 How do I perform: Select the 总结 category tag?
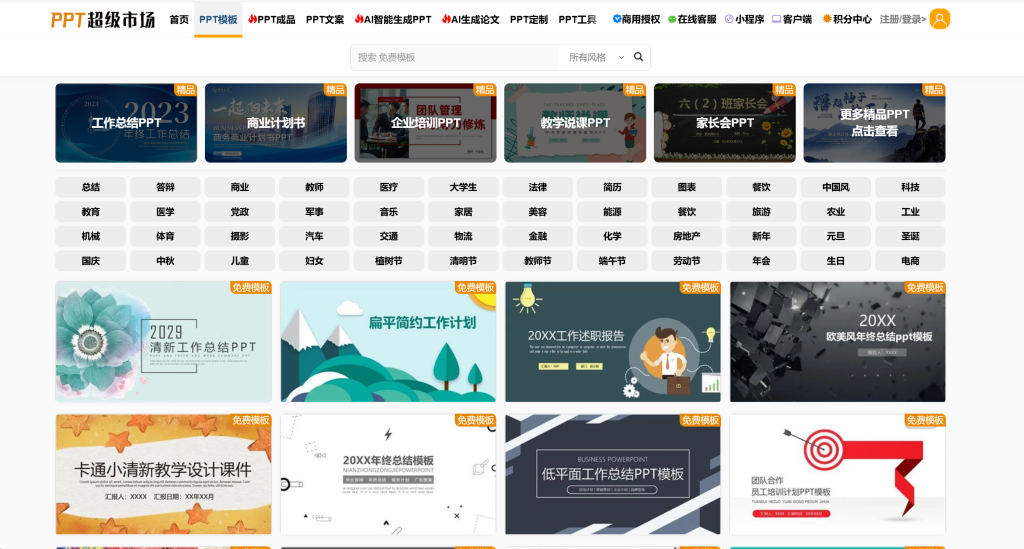(91, 187)
